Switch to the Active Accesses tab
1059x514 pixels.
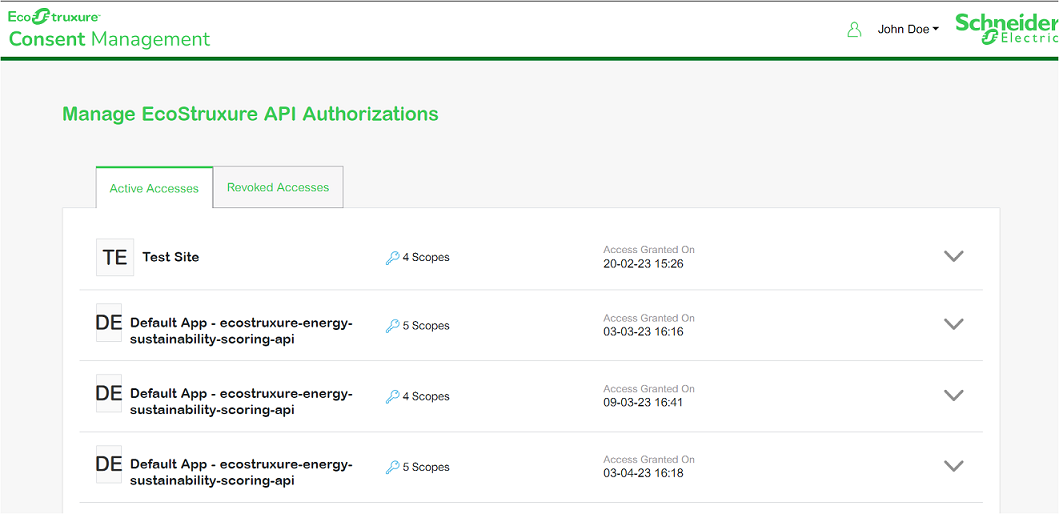155,188
